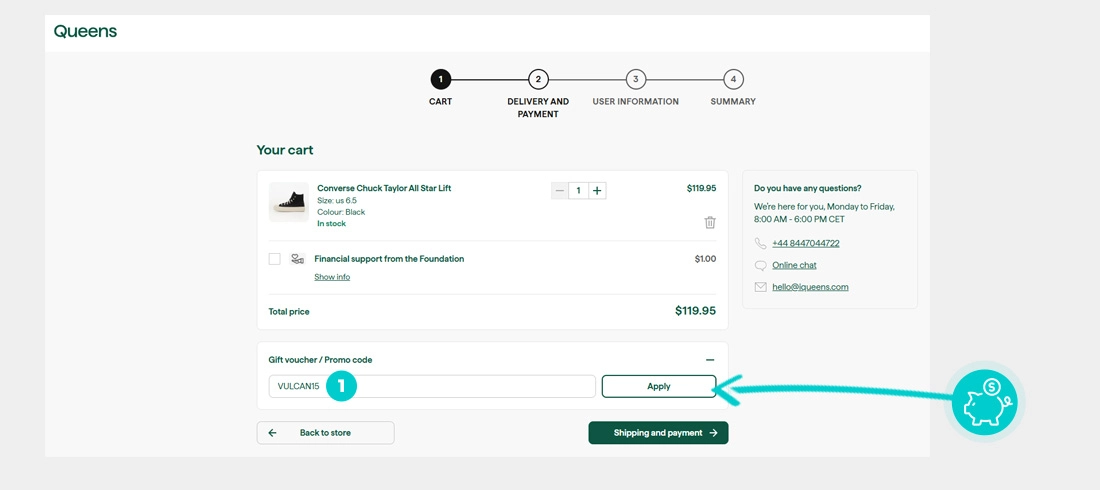Screen dimensions: 1100x490
Task: Select the $1.00 donation amount
Action: (705, 259)
